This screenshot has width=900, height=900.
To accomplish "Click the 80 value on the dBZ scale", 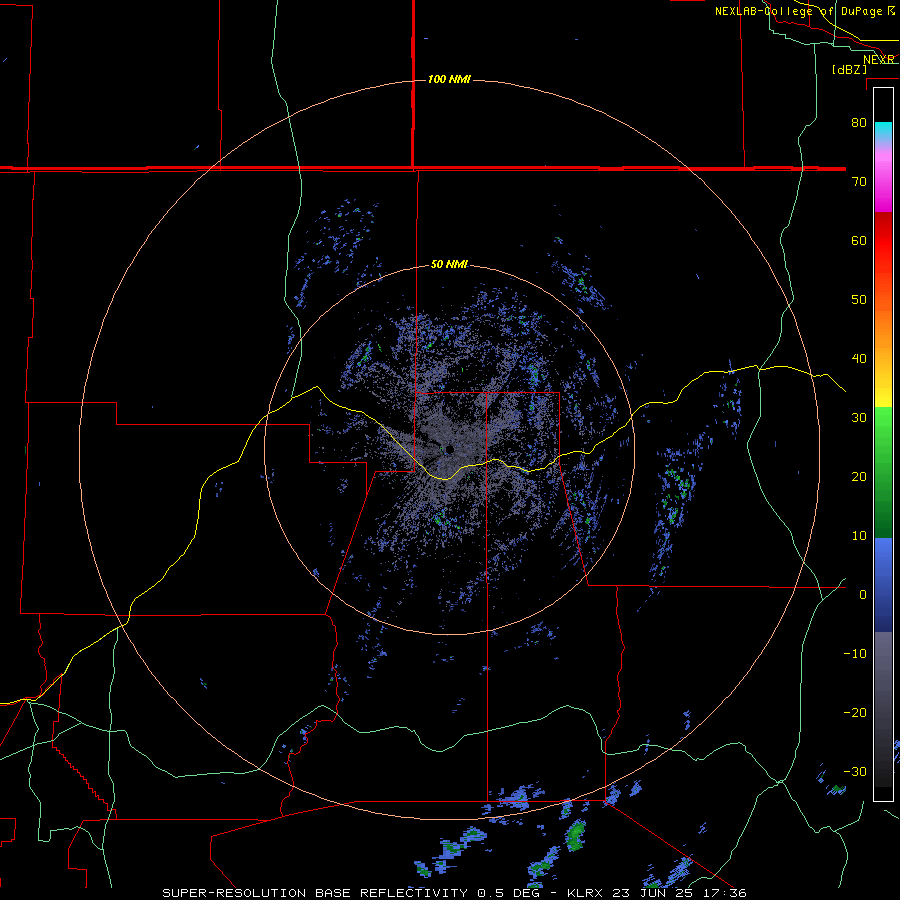I will click(x=859, y=122).
